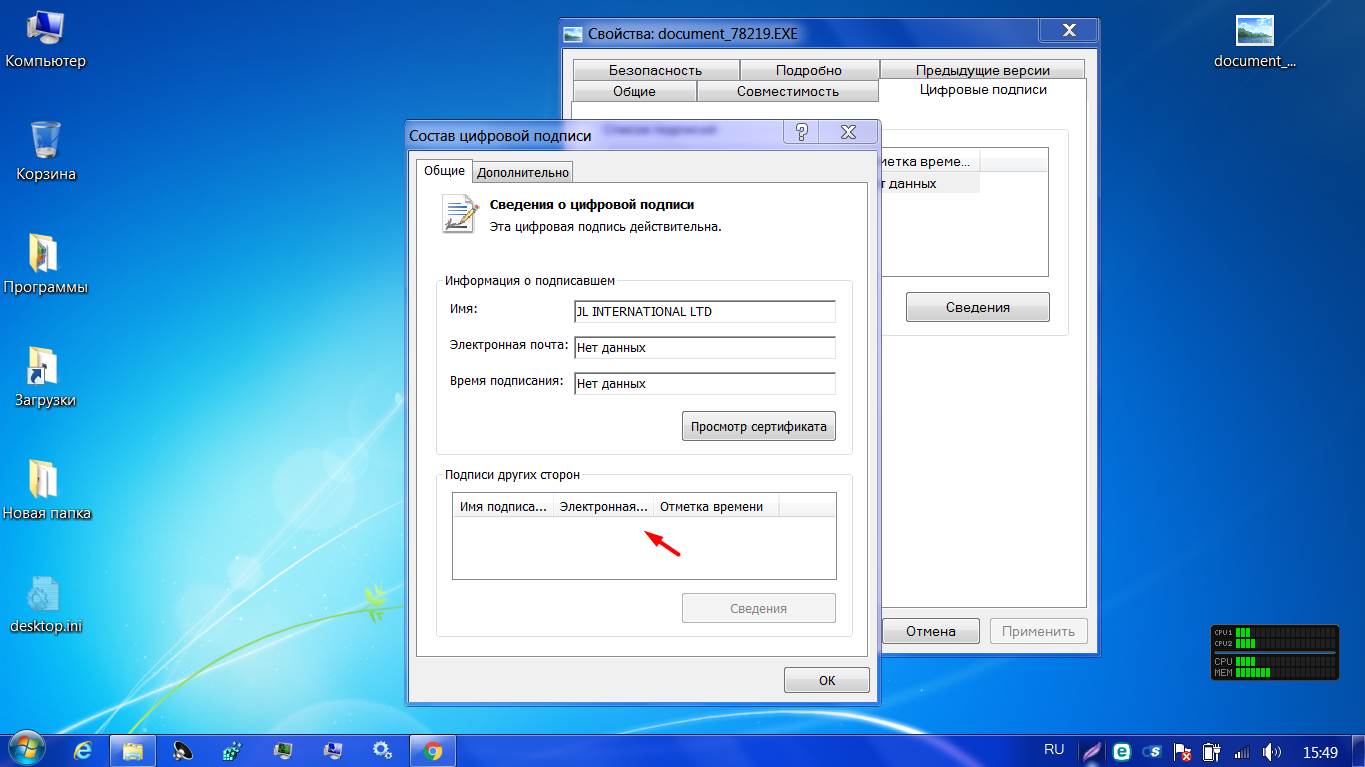
Task: Open the Подробно tab in properties window
Action: click(x=809, y=70)
